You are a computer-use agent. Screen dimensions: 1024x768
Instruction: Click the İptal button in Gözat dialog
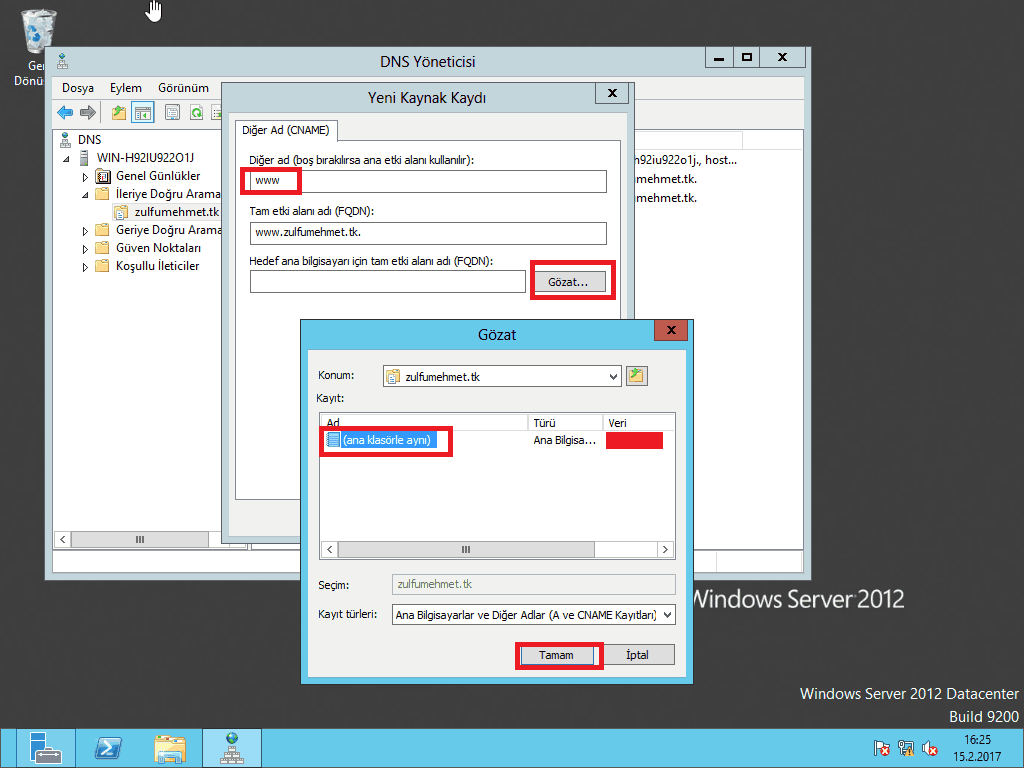(637, 655)
